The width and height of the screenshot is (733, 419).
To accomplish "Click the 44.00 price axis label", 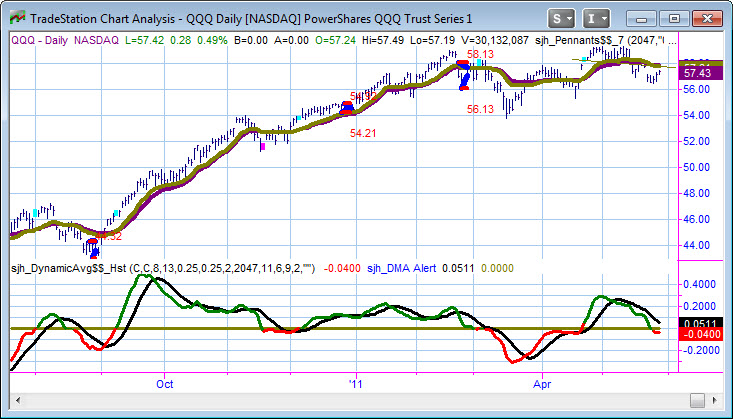I will click(697, 245).
